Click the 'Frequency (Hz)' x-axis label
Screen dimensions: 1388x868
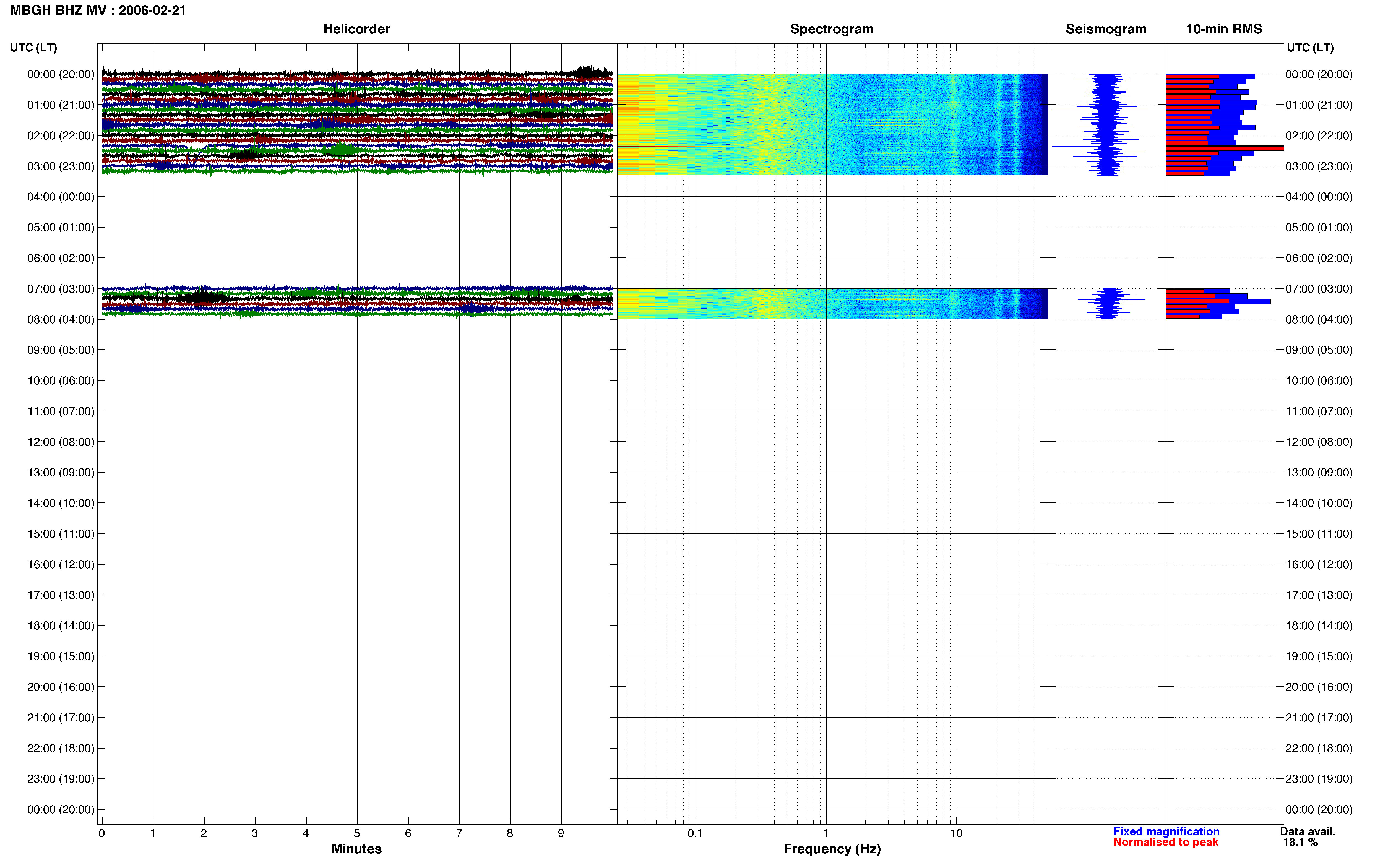pyautogui.click(x=832, y=849)
